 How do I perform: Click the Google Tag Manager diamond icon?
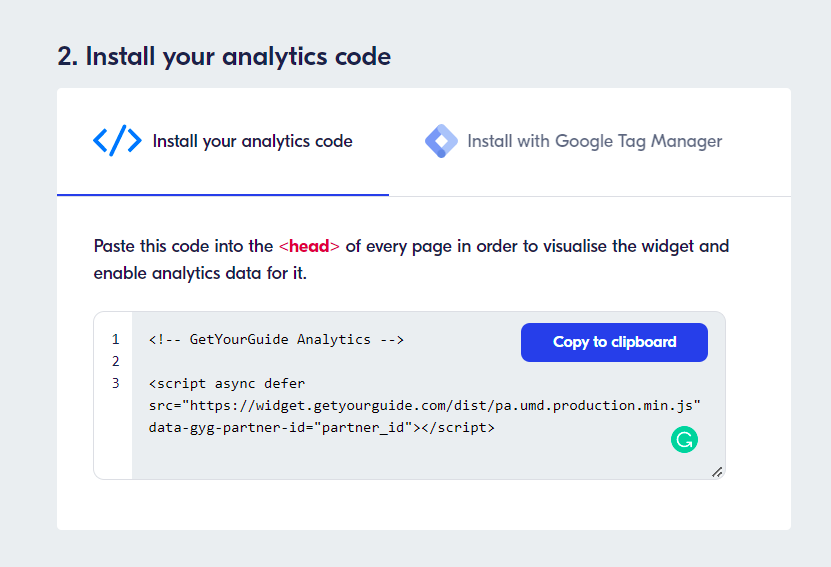(x=441, y=141)
